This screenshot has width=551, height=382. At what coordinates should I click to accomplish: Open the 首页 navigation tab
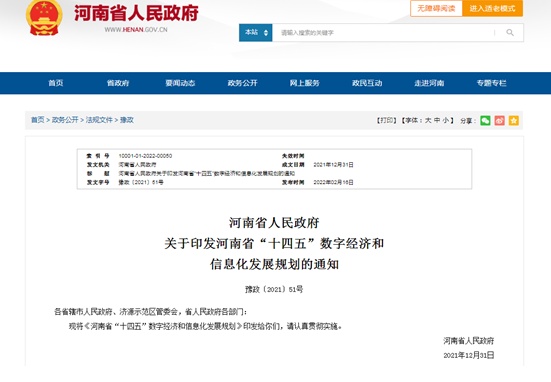click(56, 83)
